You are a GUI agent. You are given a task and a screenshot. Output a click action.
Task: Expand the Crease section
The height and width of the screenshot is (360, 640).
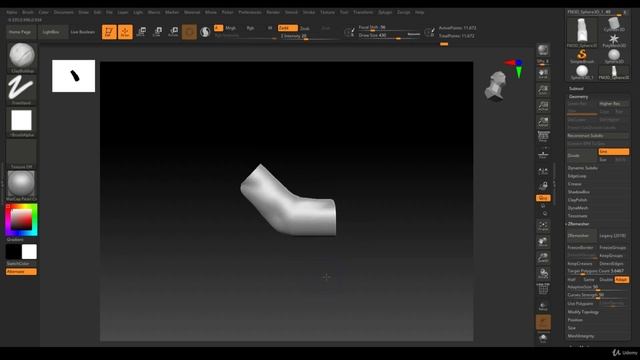click(574, 184)
